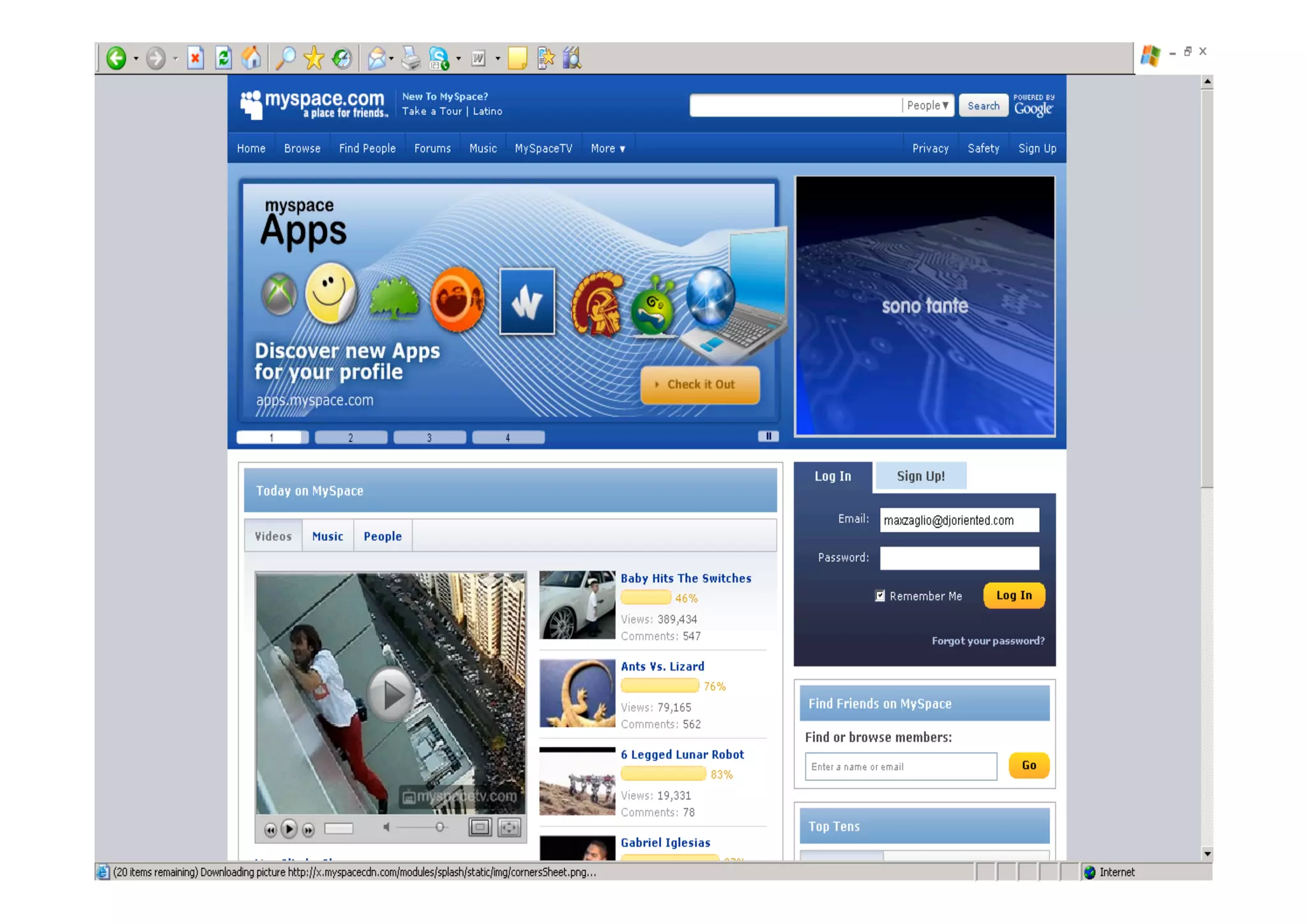The image size is (1308, 924).
Task: Click the Stop loading page icon
Action: tap(195, 58)
